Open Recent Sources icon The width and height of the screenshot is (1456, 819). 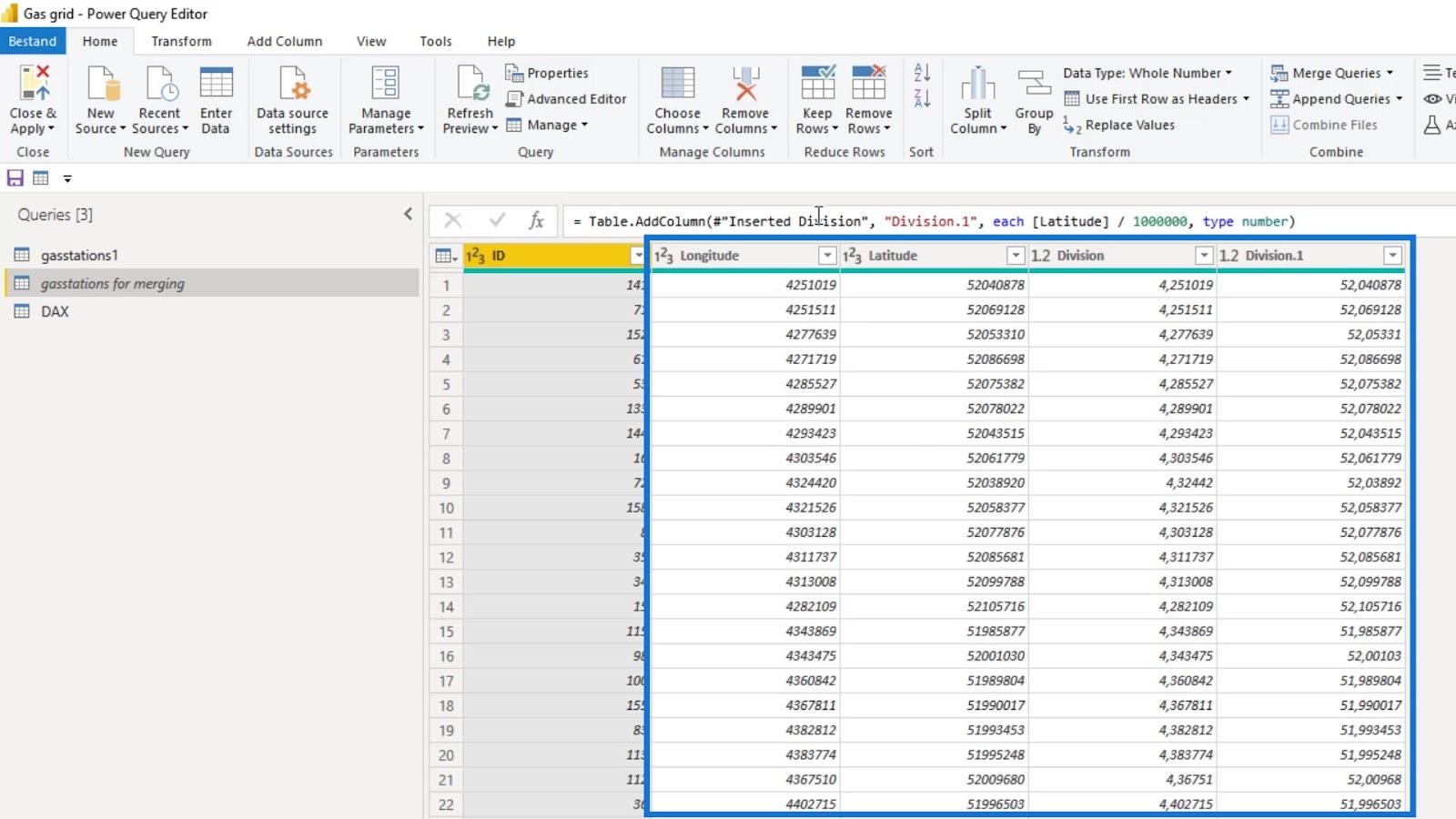coord(160,83)
